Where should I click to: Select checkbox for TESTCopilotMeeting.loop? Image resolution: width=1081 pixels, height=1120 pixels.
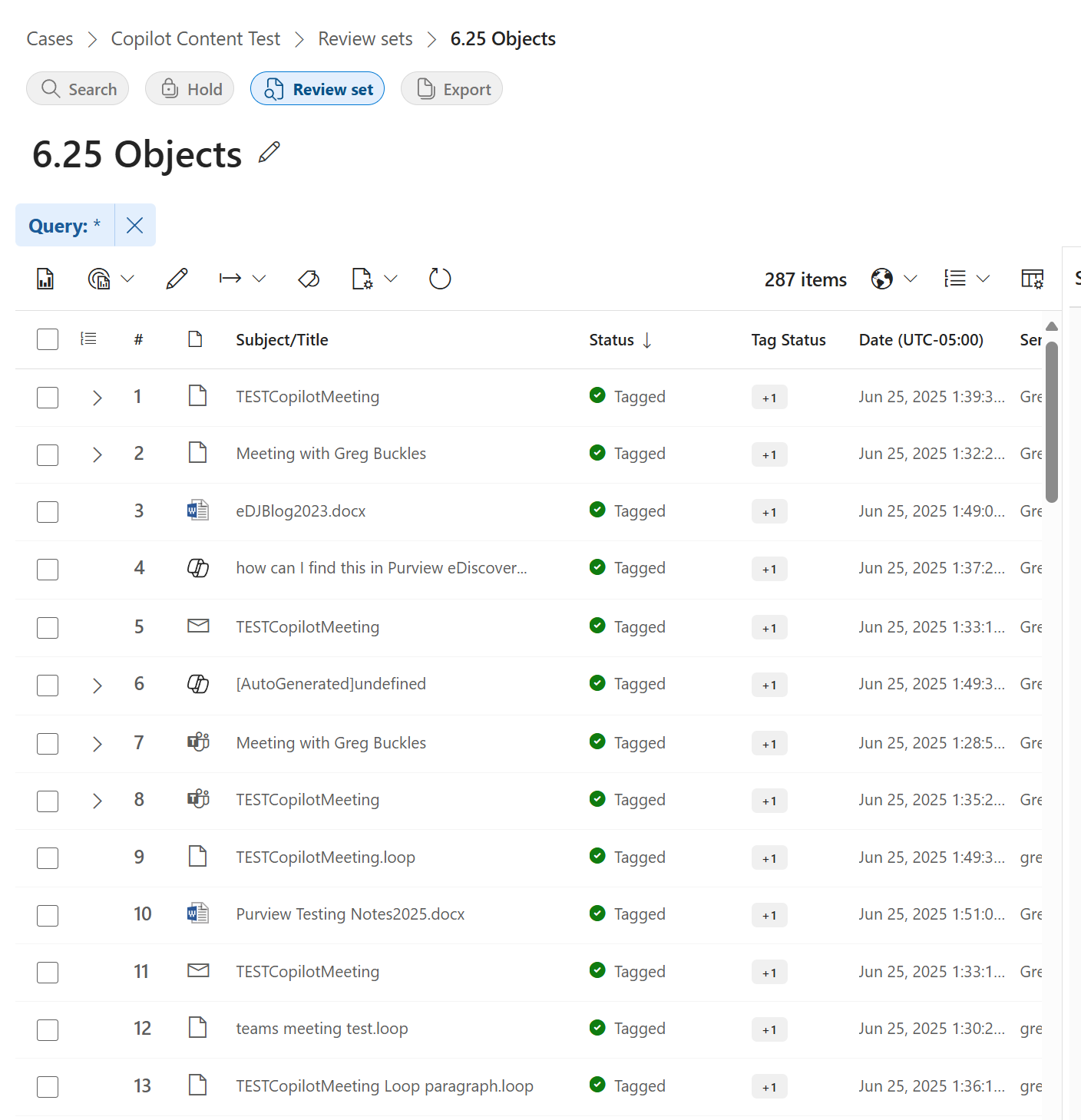pos(48,858)
